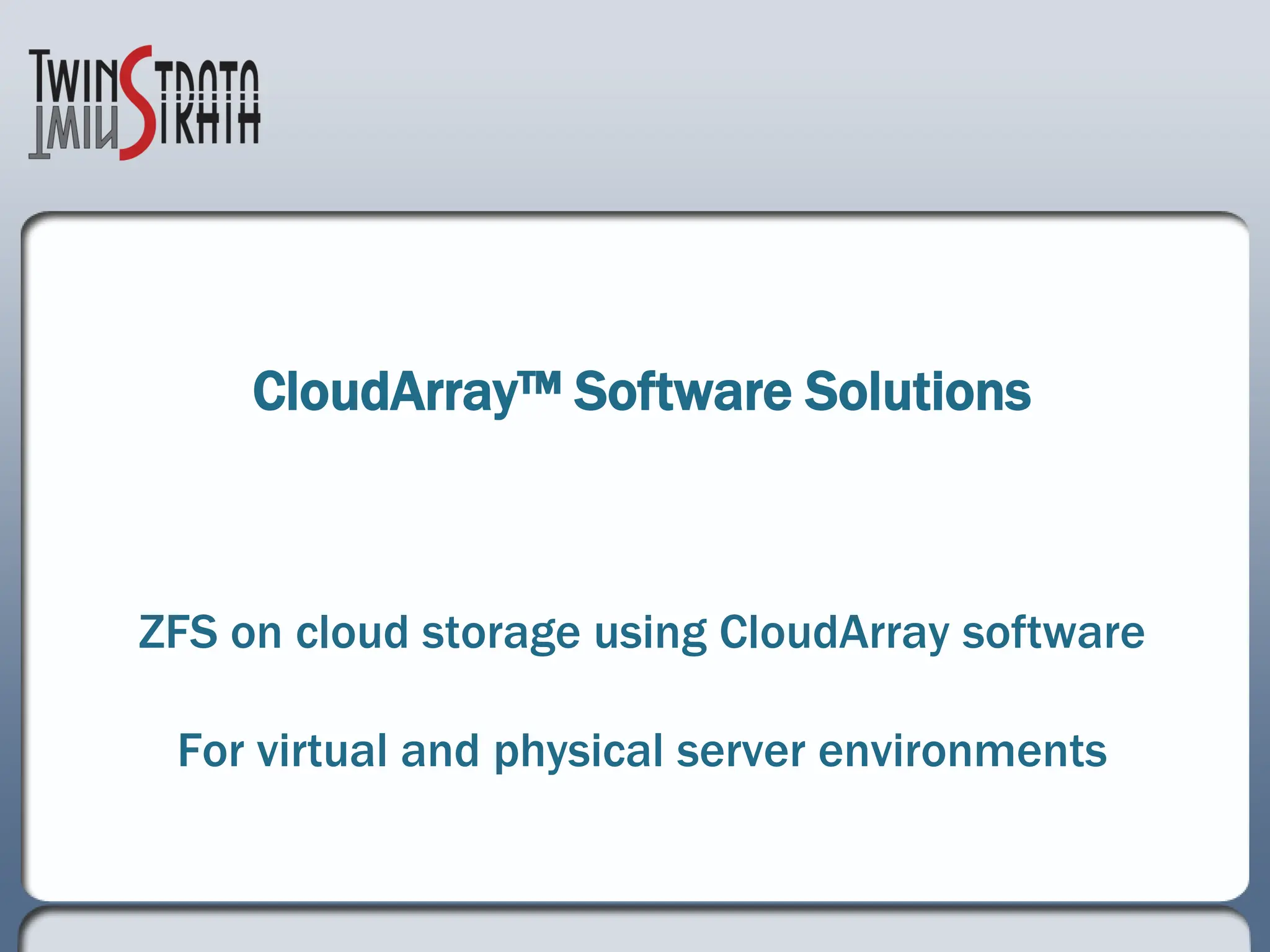Click the word environments in the last line
1270x952 pixels.
962,751
